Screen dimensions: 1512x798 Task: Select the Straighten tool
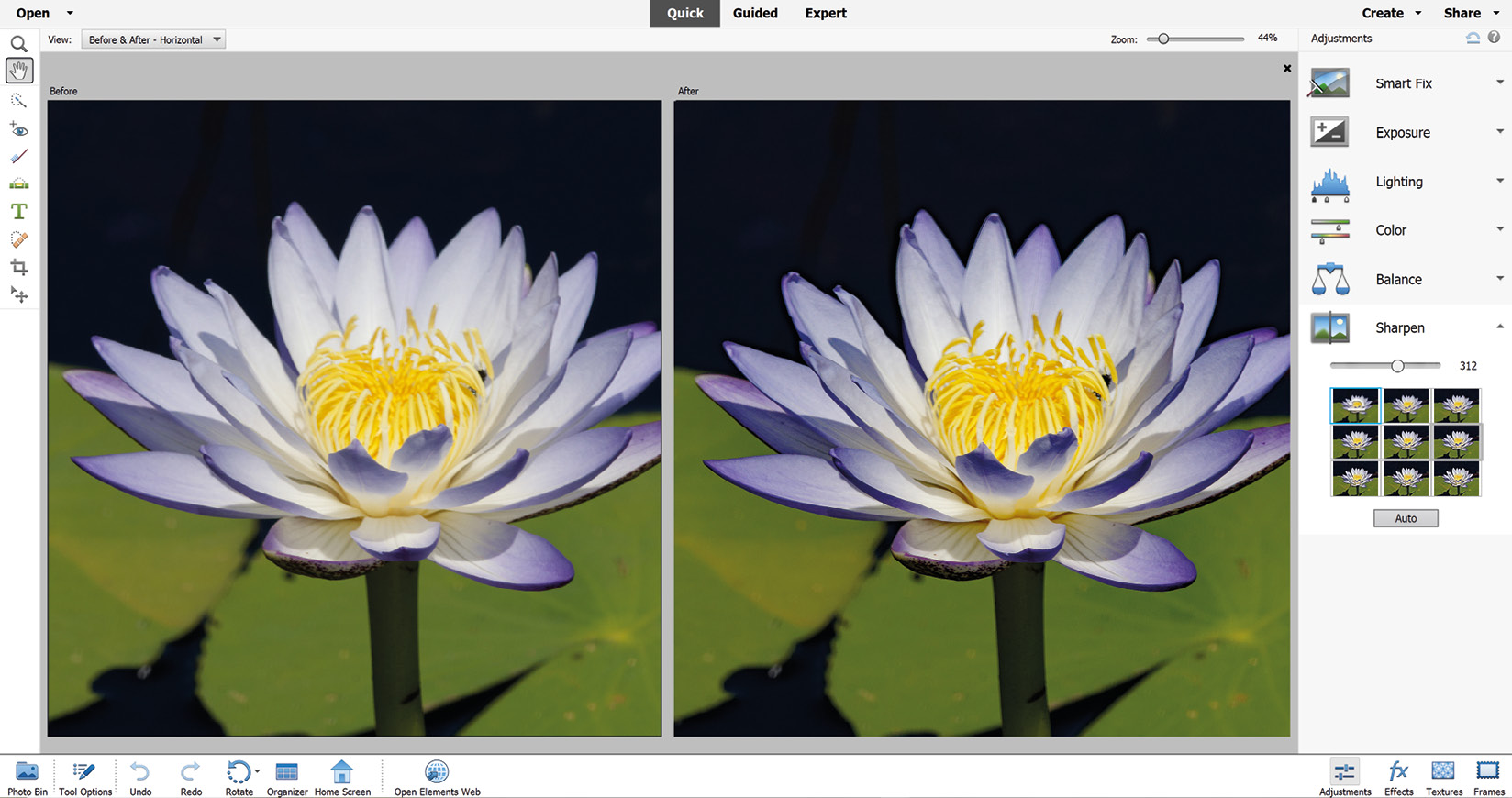[18, 183]
